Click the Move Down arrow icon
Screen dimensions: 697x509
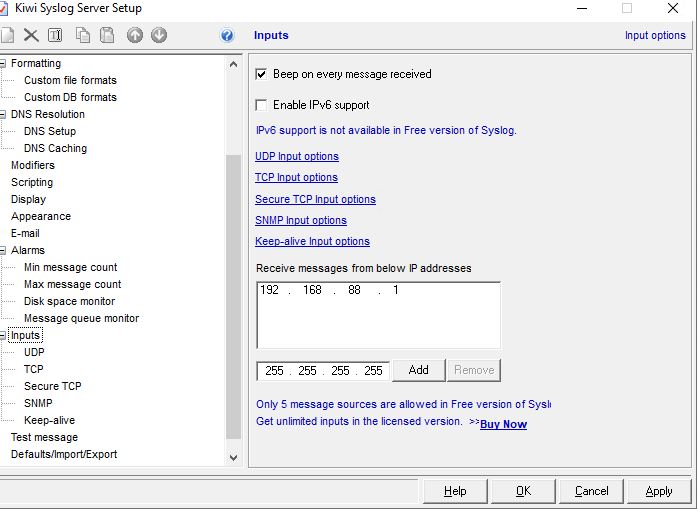[159, 35]
